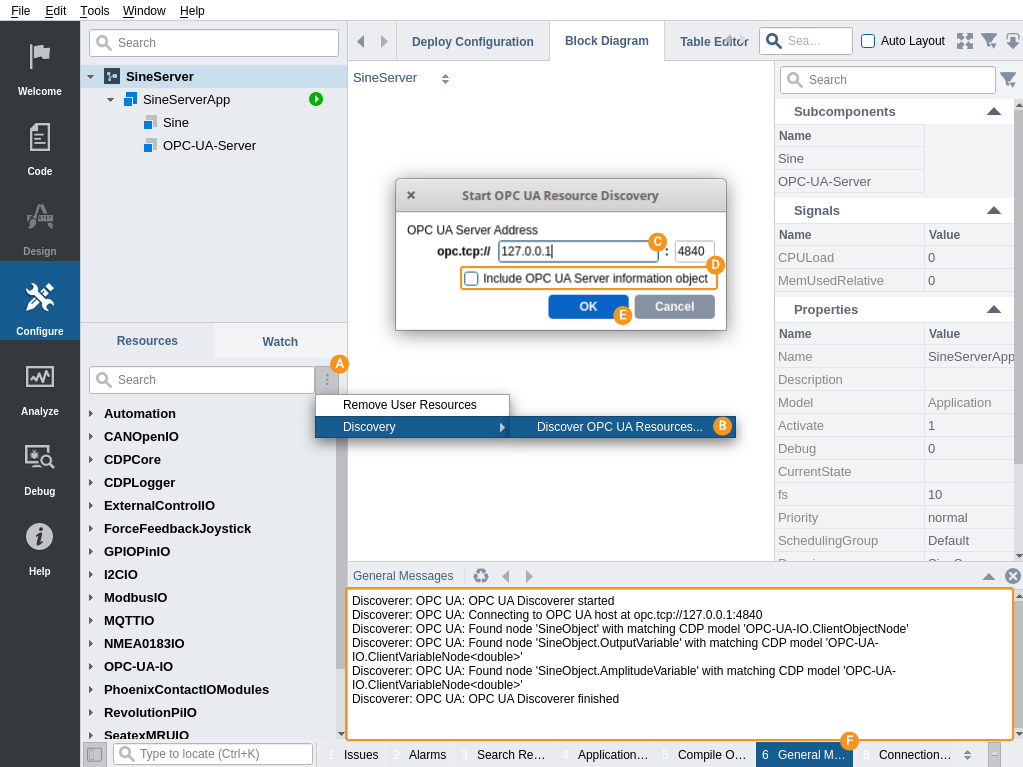Screen dimensions: 1023x767
Task: Clear the General Messages with recycle icon
Action: (481, 576)
